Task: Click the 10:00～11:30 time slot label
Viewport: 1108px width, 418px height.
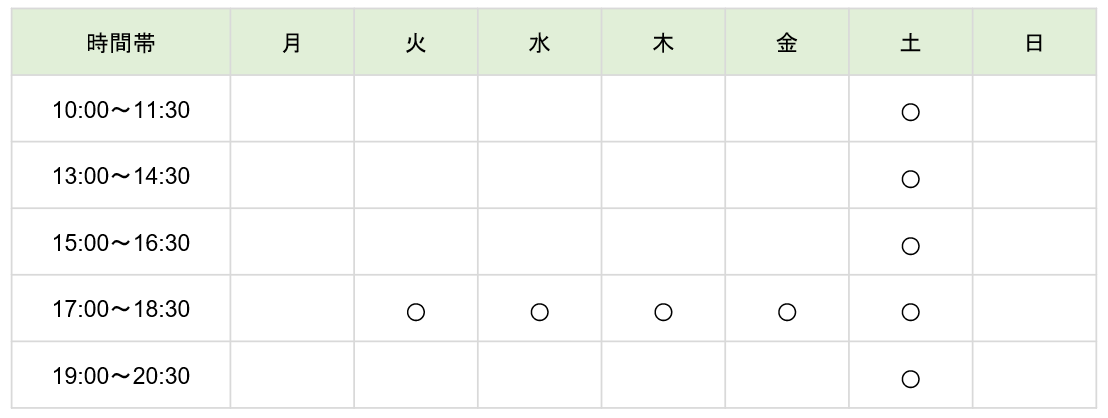Action: coord(121,109)
